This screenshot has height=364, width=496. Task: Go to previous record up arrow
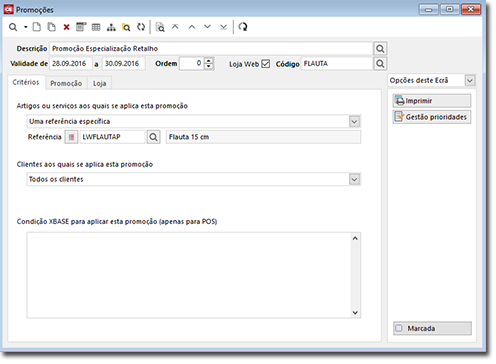(192, 27)
